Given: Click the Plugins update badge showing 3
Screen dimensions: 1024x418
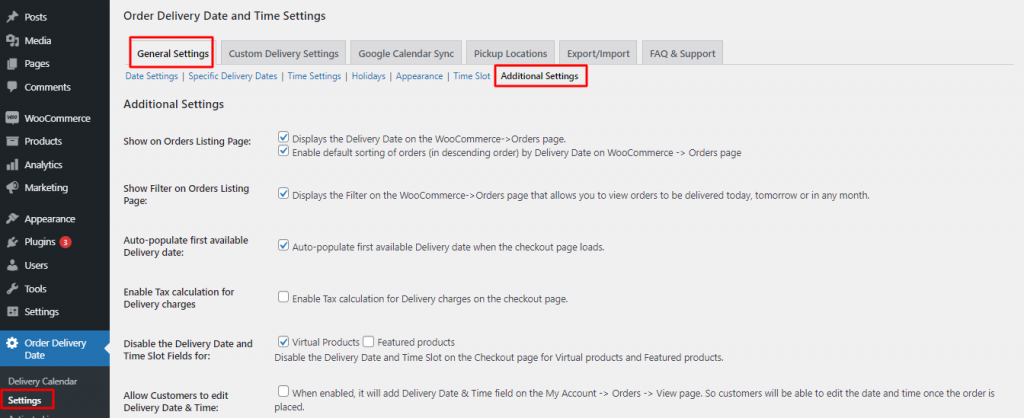Looking at the screenshot, I should 65,242.
